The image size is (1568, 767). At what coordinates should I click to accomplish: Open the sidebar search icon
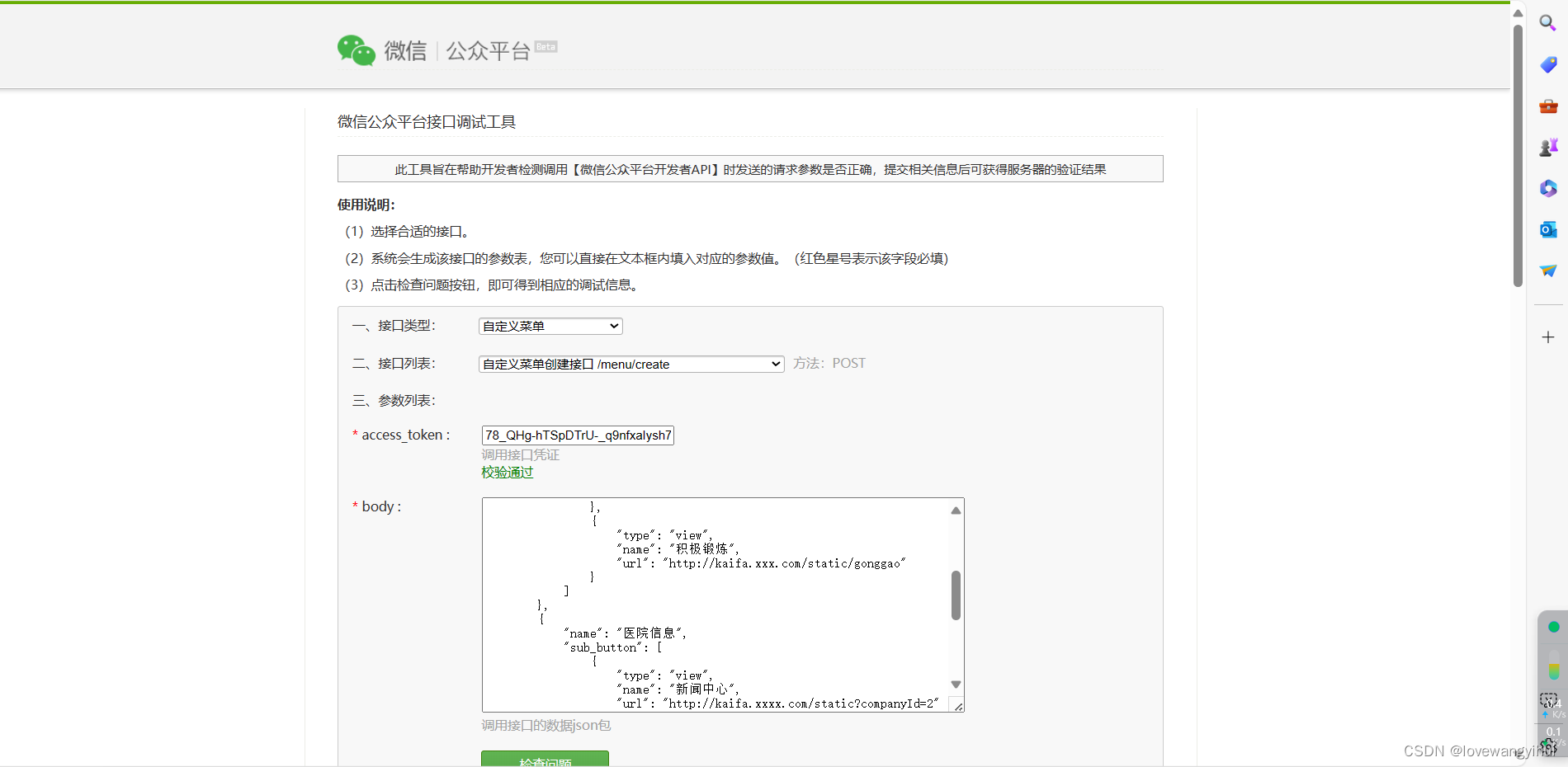[x=1548, y=23]
